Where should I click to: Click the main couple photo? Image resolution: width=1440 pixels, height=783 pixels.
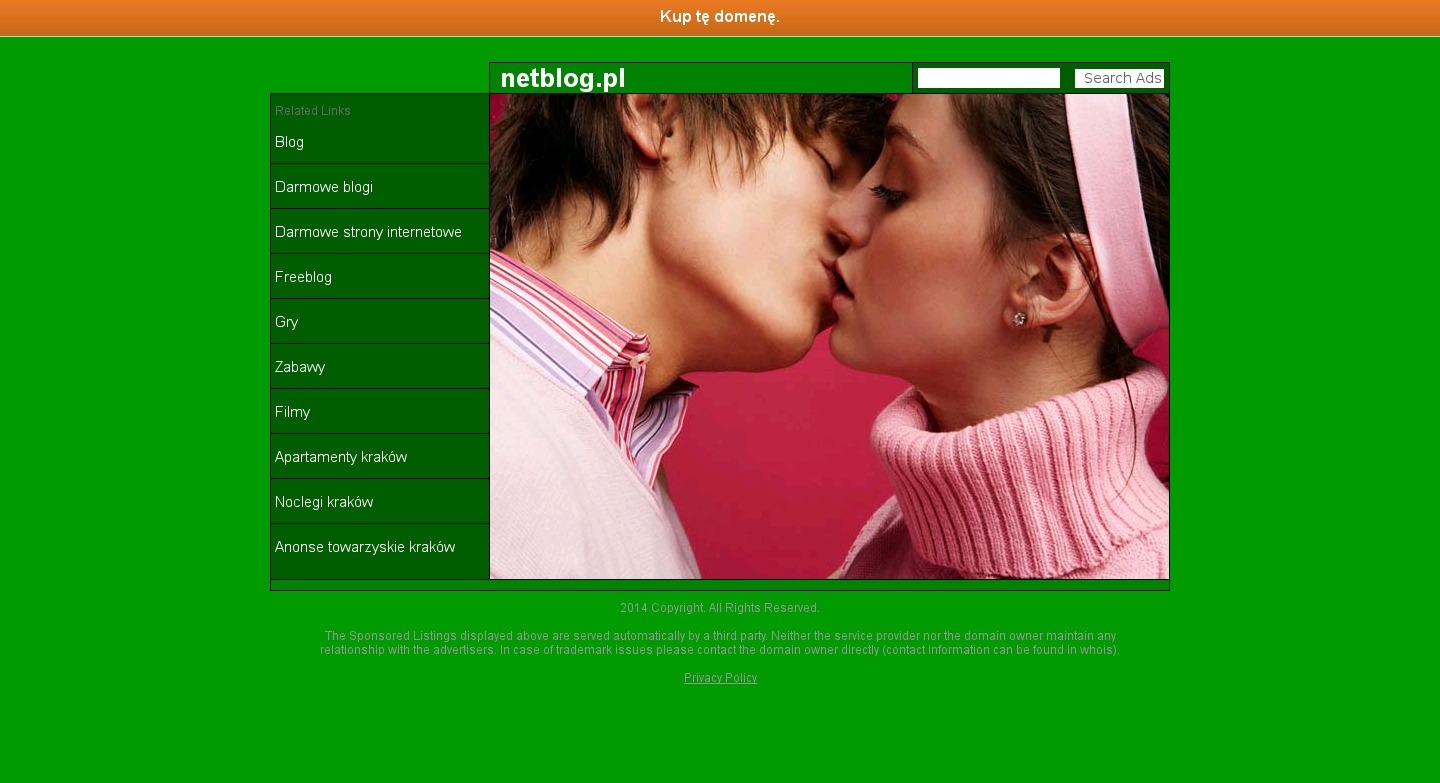coord(828,336)
